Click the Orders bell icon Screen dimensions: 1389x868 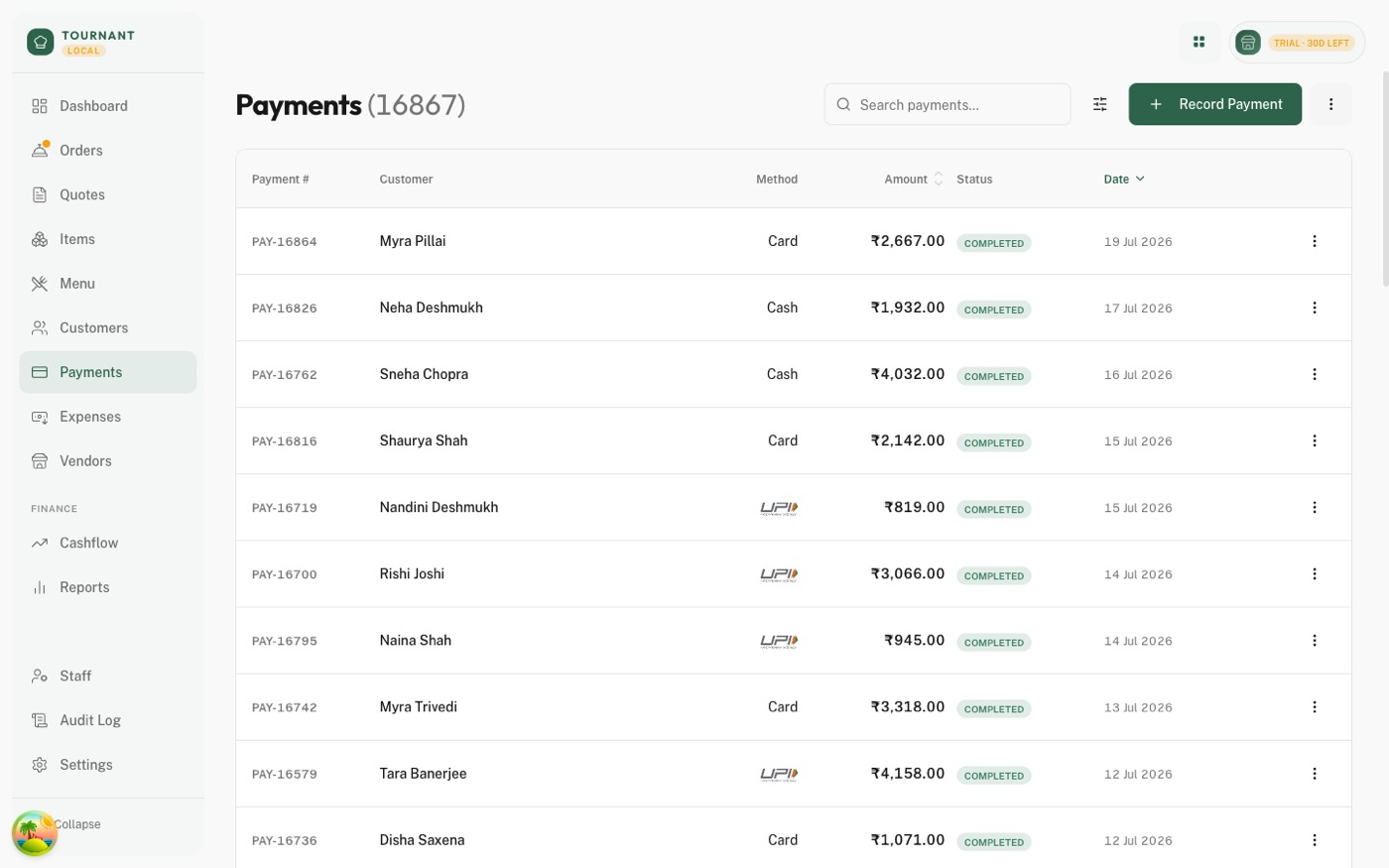[40, 151]
